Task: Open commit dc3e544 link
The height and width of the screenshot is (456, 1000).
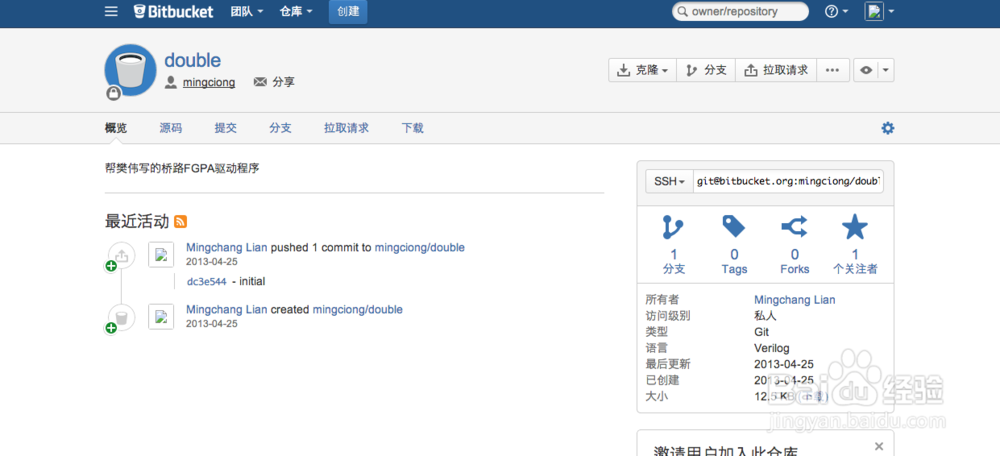Action: click(x=207, y=281)
